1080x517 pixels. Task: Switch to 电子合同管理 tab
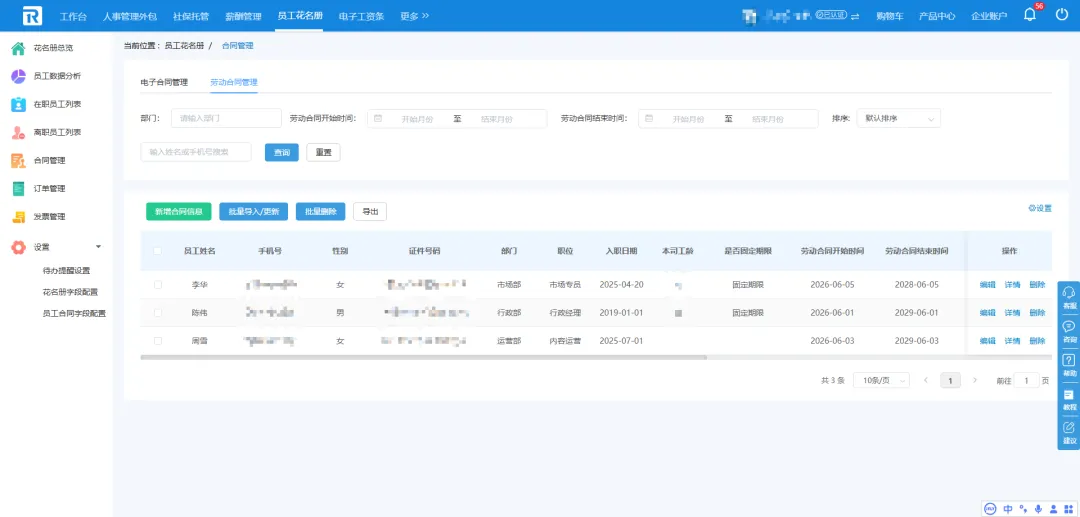coord(164,82)
